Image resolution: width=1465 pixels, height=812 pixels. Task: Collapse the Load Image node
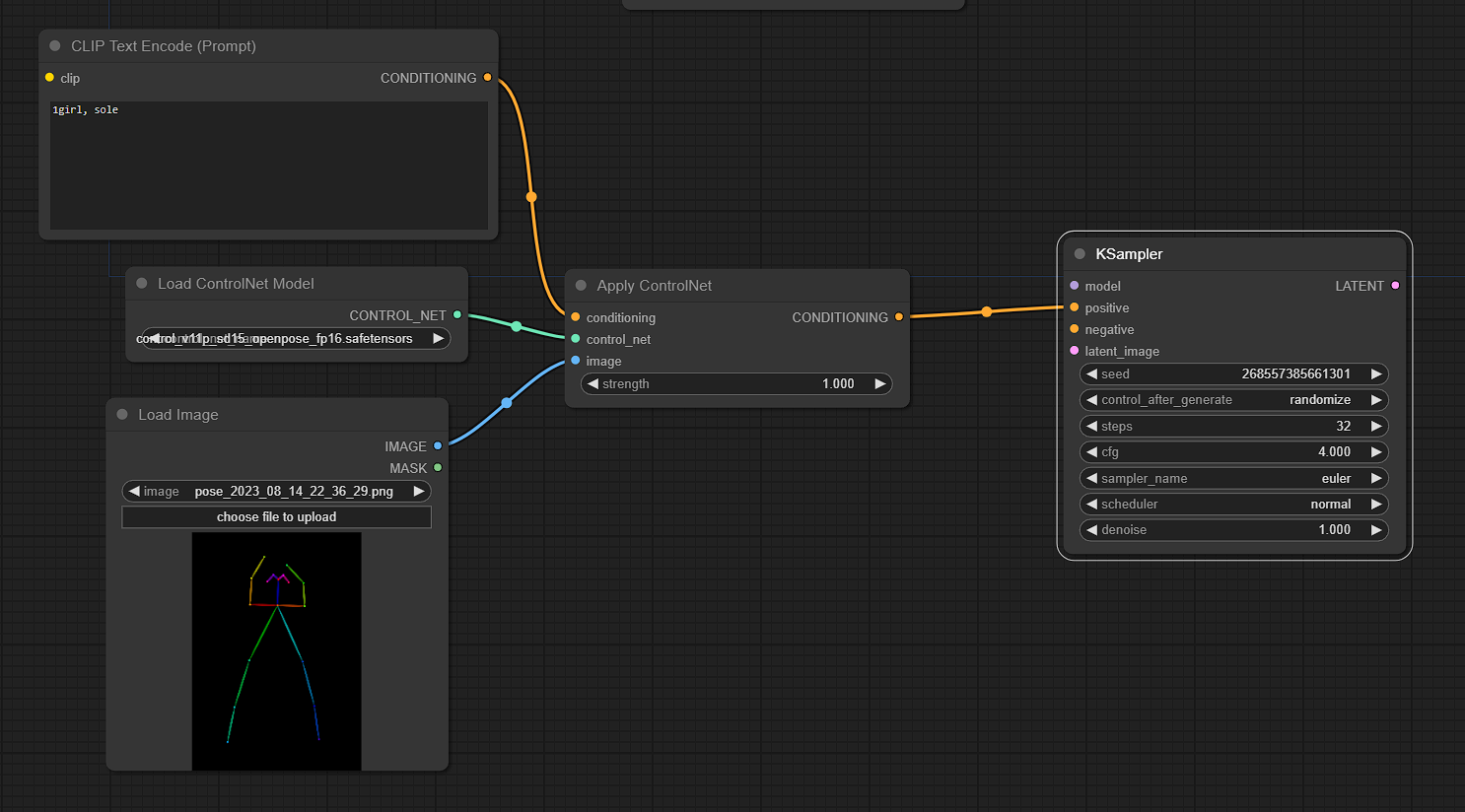point(120,414)
